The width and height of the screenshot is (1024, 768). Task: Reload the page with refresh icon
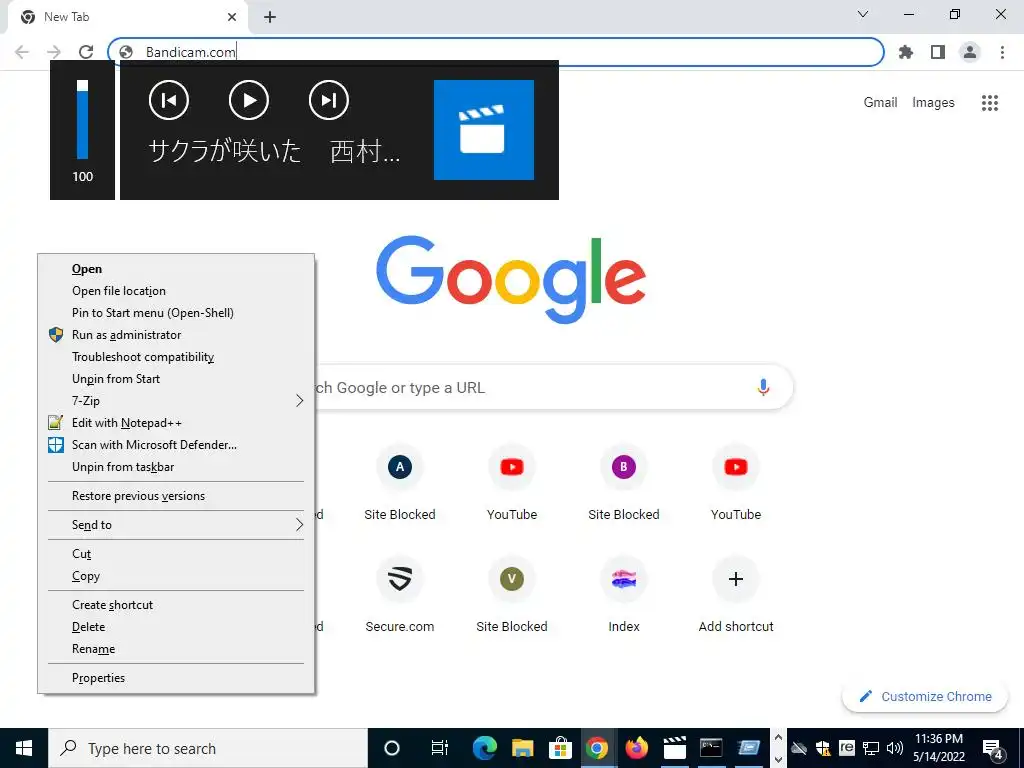click(x=86, y=52)
